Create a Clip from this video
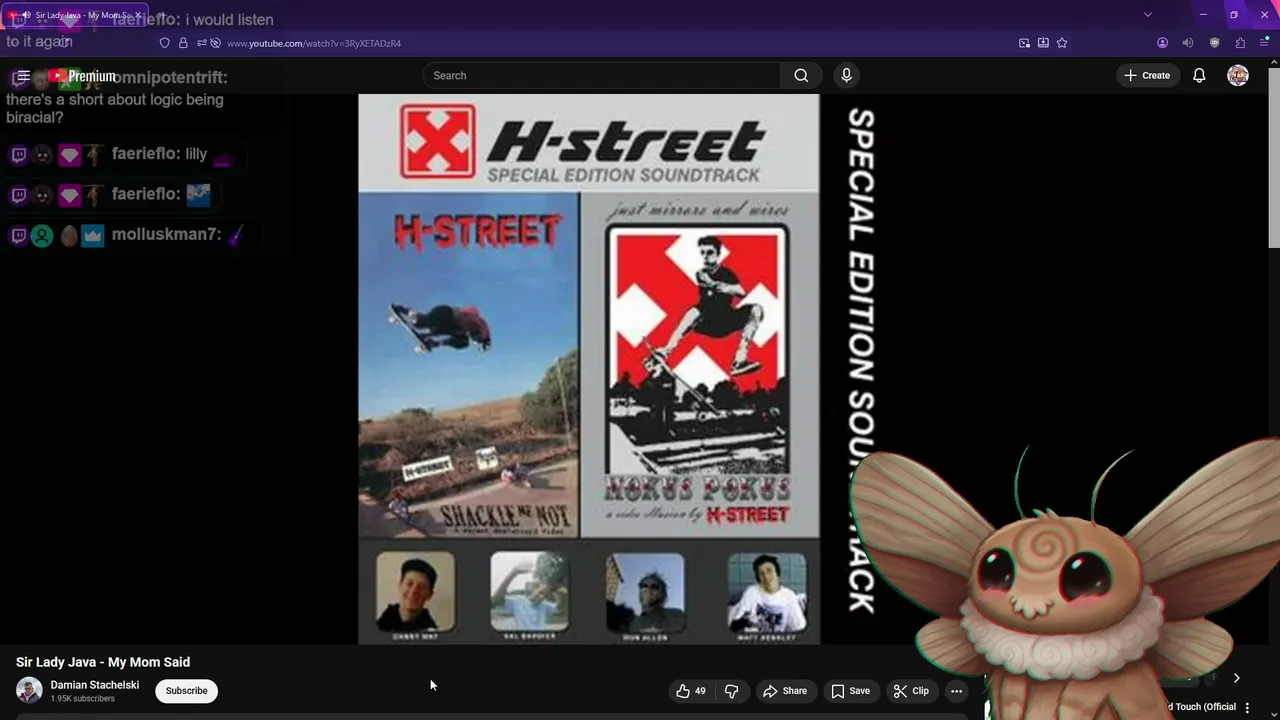 pos(911,691)
